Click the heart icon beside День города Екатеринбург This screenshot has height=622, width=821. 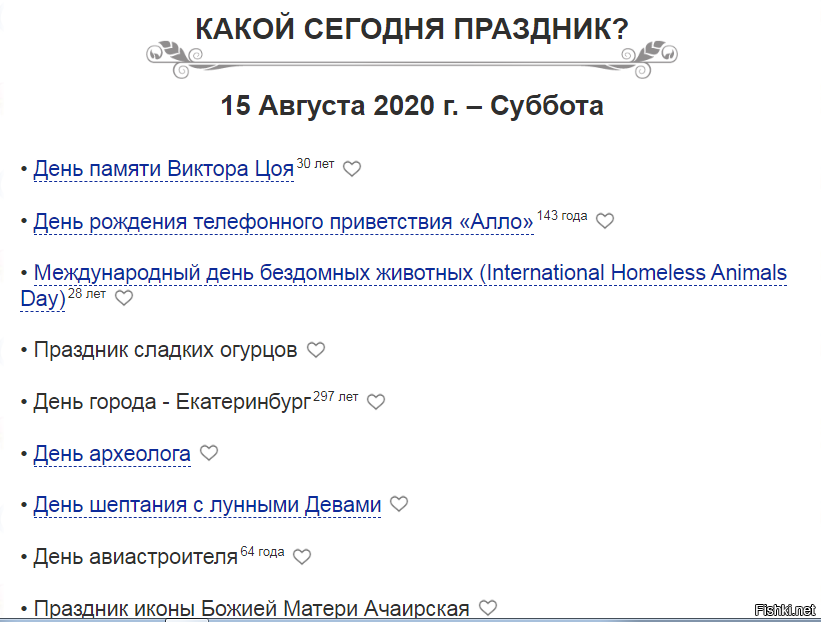click(375, 401)
